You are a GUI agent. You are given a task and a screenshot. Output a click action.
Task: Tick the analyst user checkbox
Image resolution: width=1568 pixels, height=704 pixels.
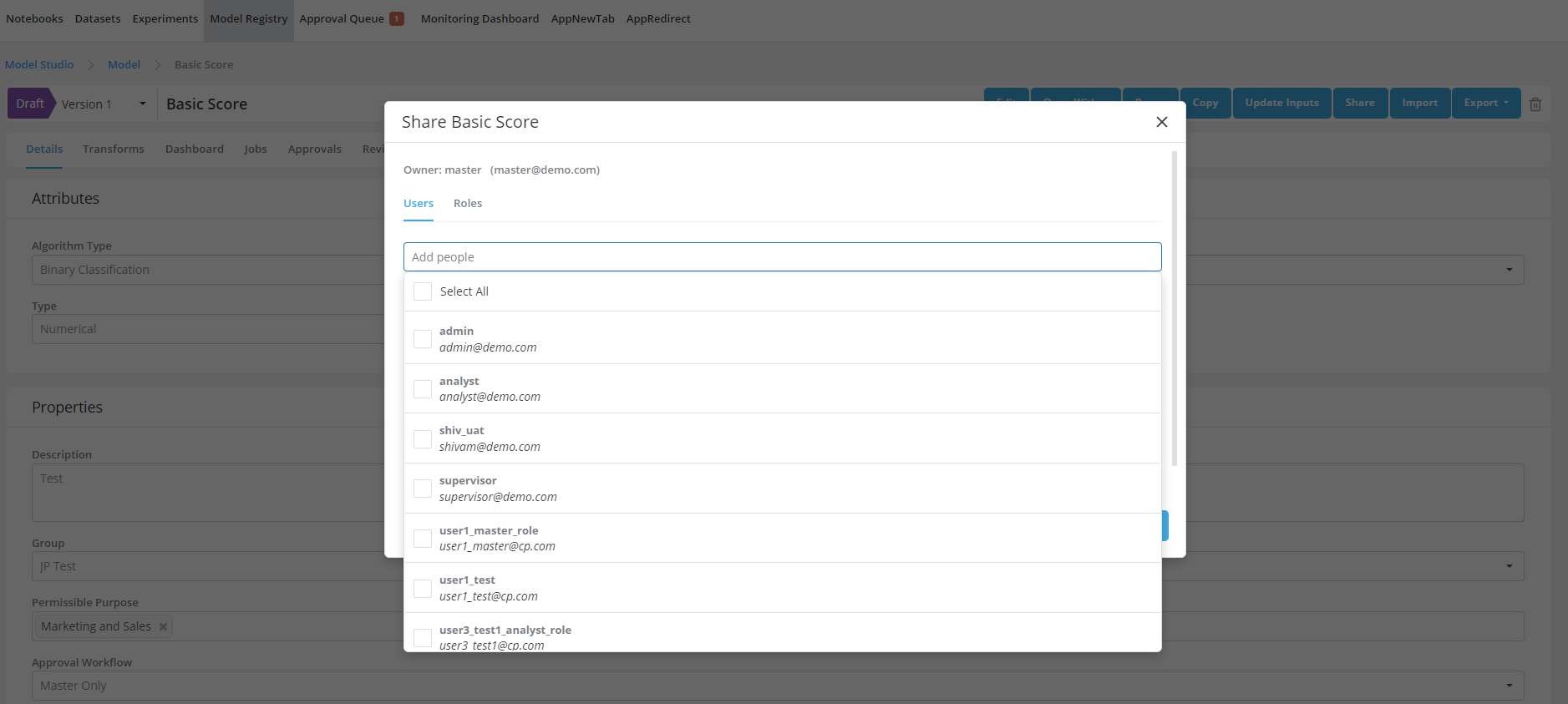[423, 389]
